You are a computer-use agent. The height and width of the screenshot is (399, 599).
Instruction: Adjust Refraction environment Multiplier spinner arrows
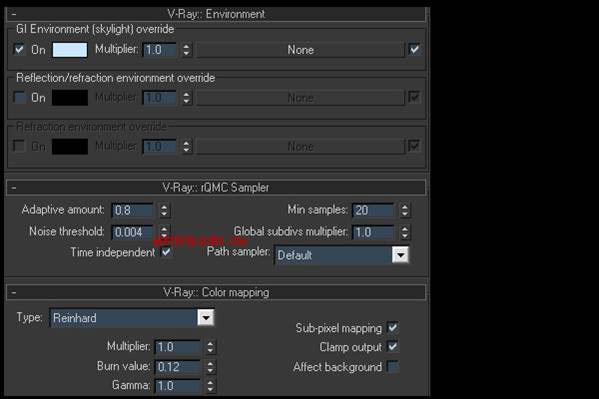click(x=186, y=146)
